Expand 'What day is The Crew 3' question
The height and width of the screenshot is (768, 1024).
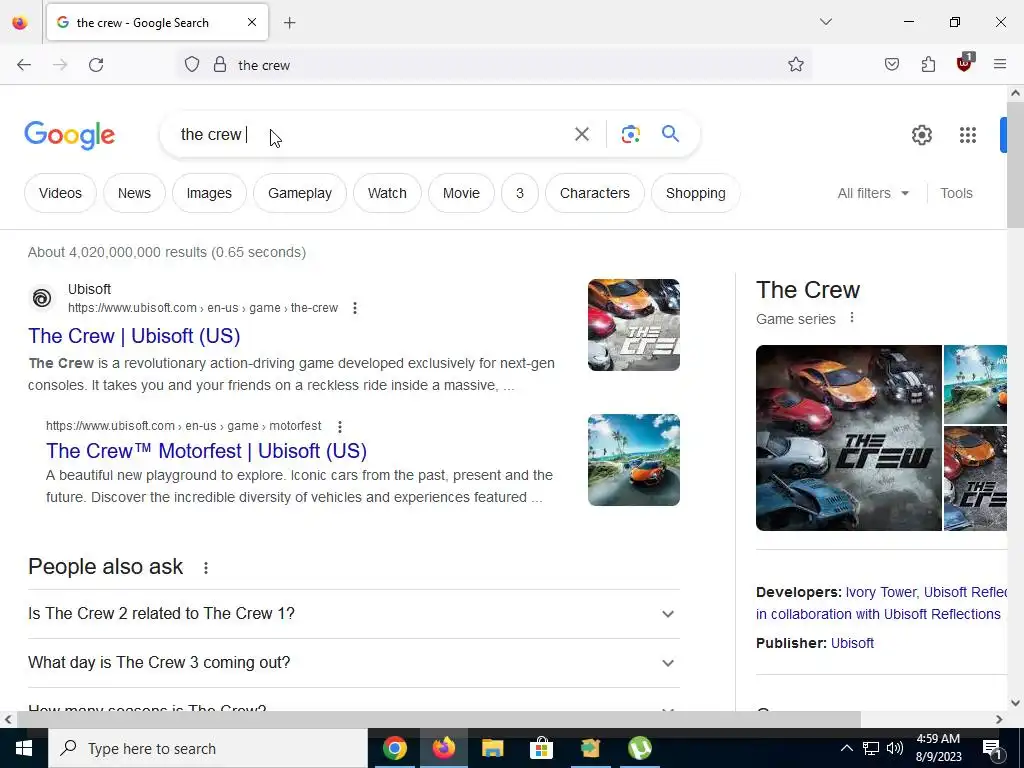[x=353, y=663]
